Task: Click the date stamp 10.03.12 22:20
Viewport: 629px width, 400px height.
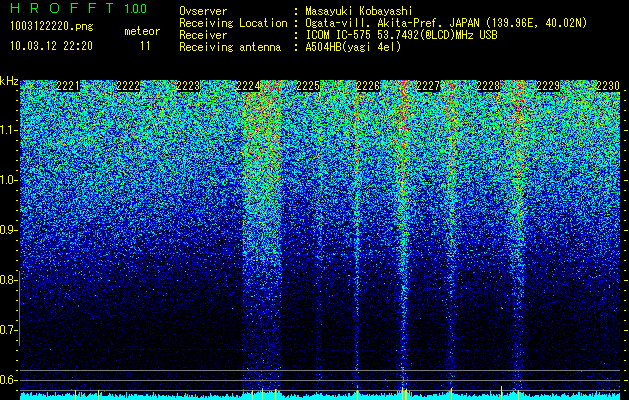Action: point(51,46)
